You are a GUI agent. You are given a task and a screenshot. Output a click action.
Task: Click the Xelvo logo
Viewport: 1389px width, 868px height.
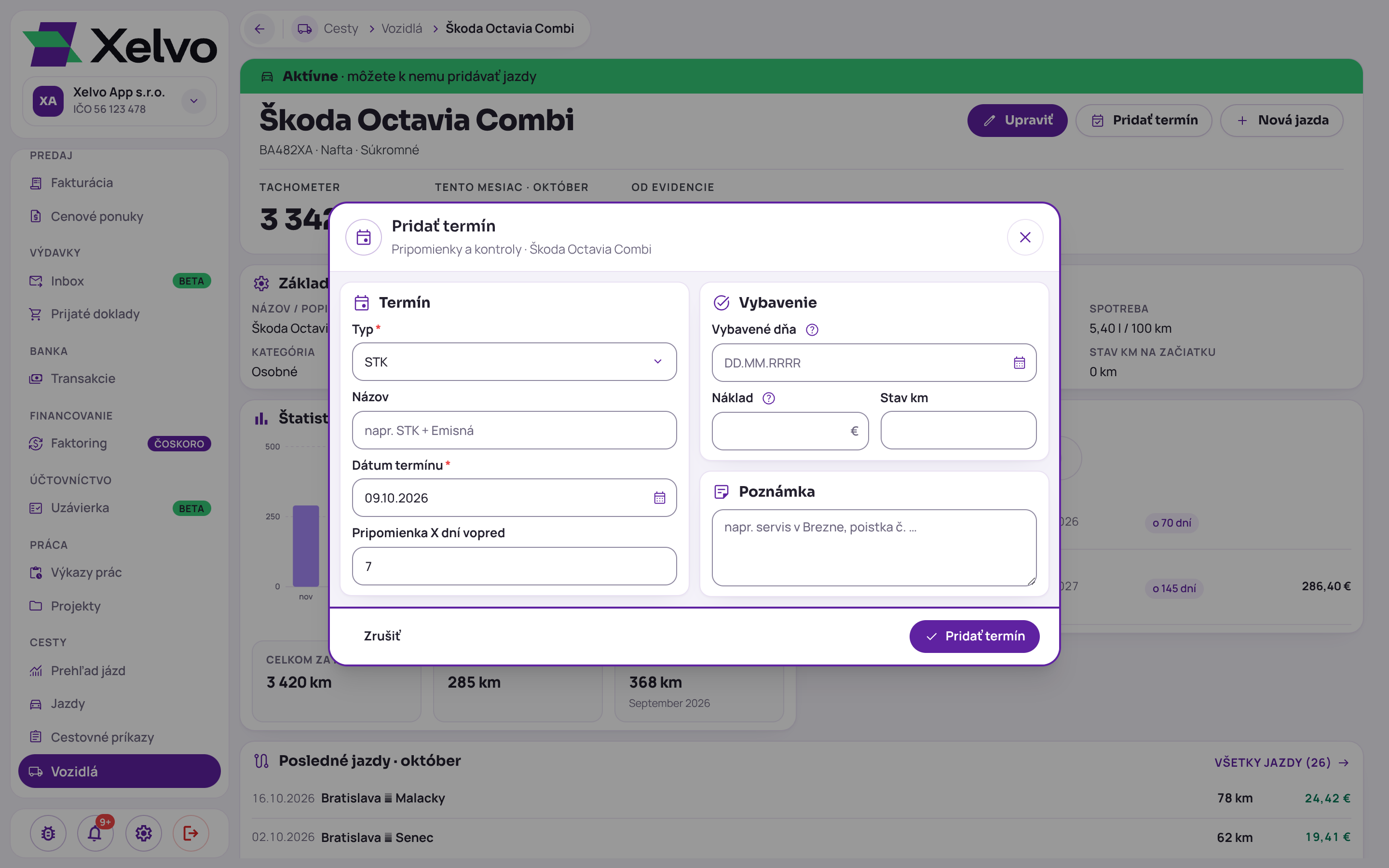120,44
